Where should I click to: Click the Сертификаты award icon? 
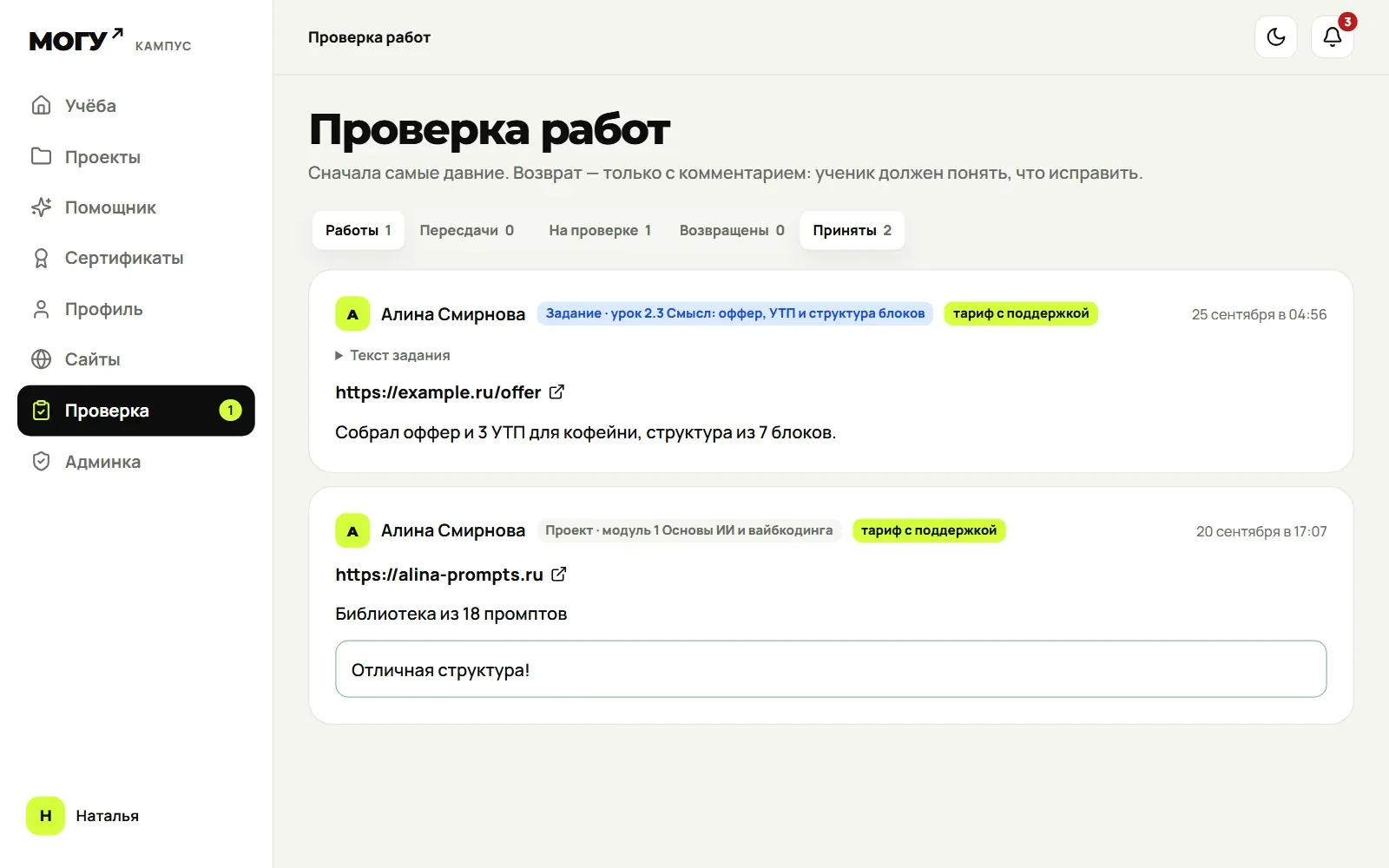tap(41, 258)
